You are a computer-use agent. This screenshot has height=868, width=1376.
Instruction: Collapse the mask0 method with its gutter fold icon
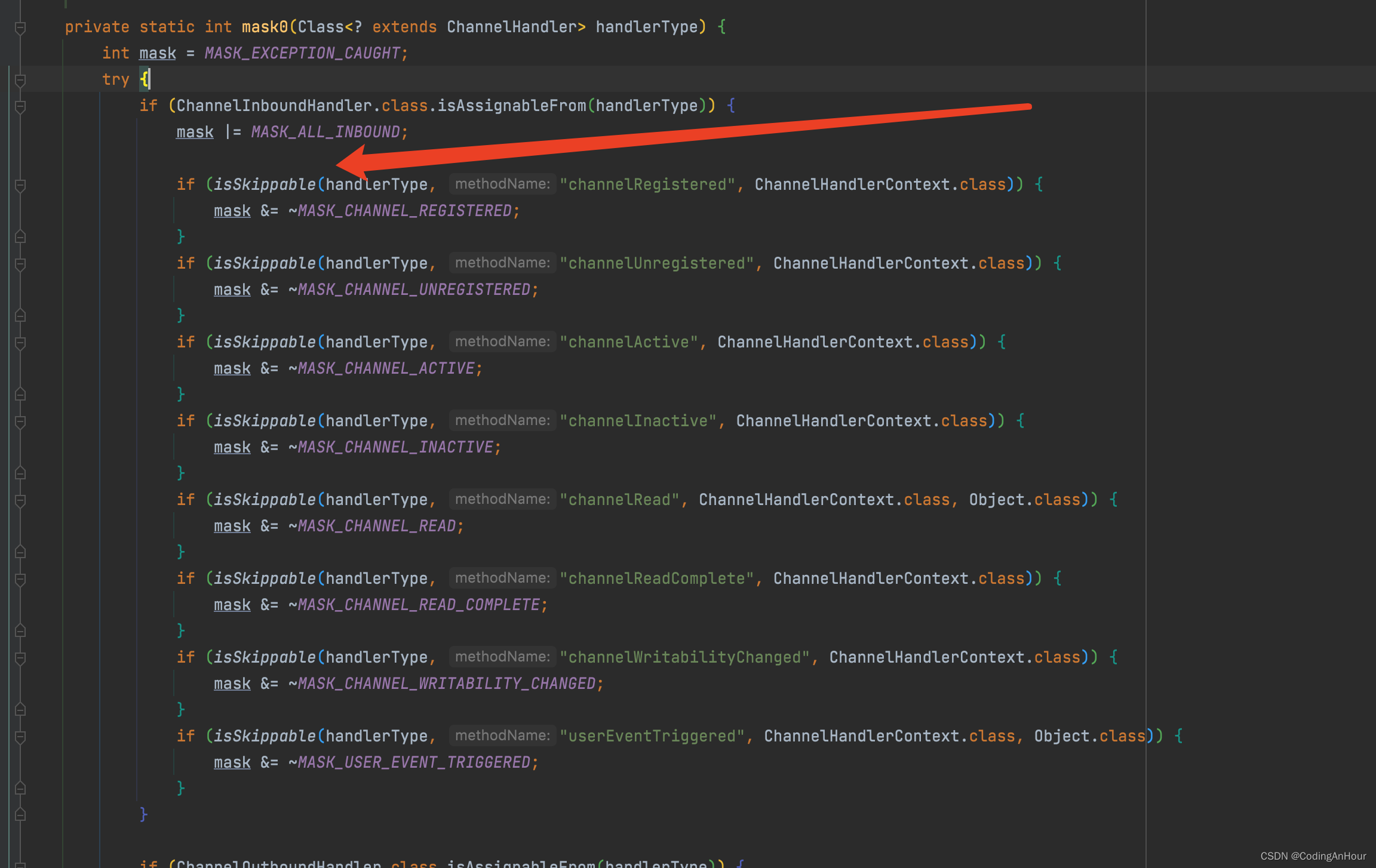[x=21, y=27]
